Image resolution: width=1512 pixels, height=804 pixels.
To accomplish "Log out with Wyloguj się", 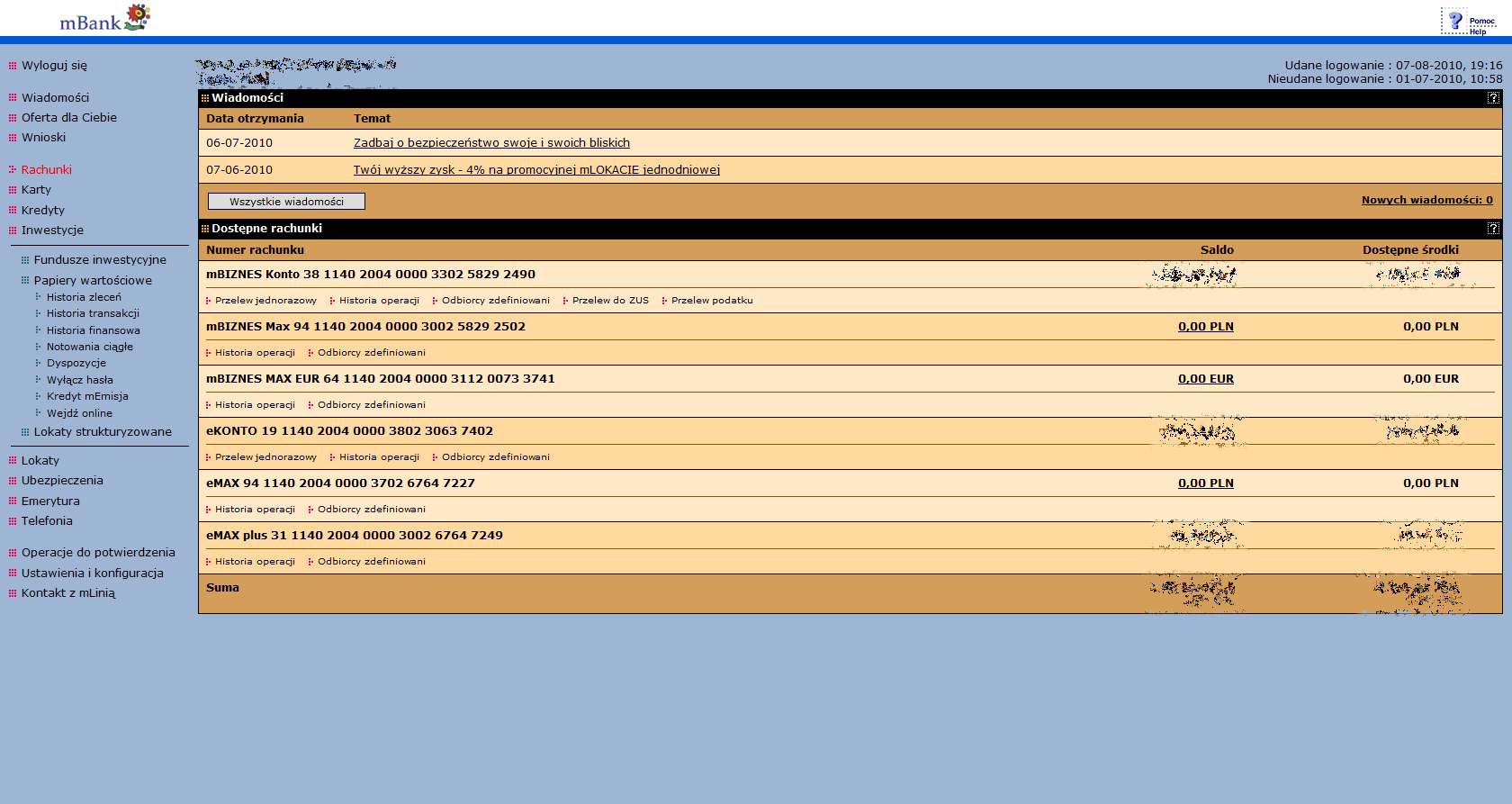I will coord(54,66).
